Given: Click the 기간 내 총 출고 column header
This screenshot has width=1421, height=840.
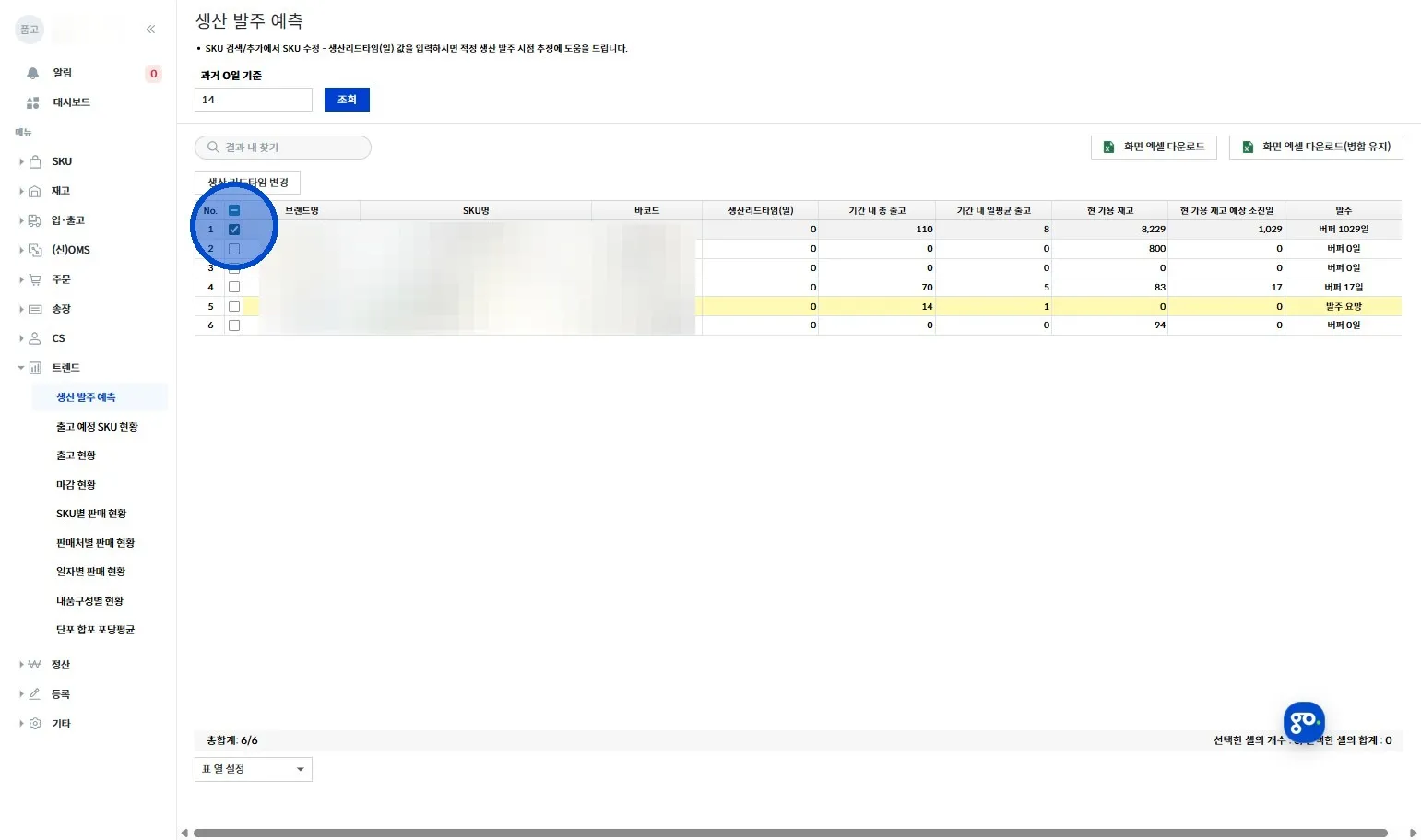Looking at the screenshot, I should [877, 210].
